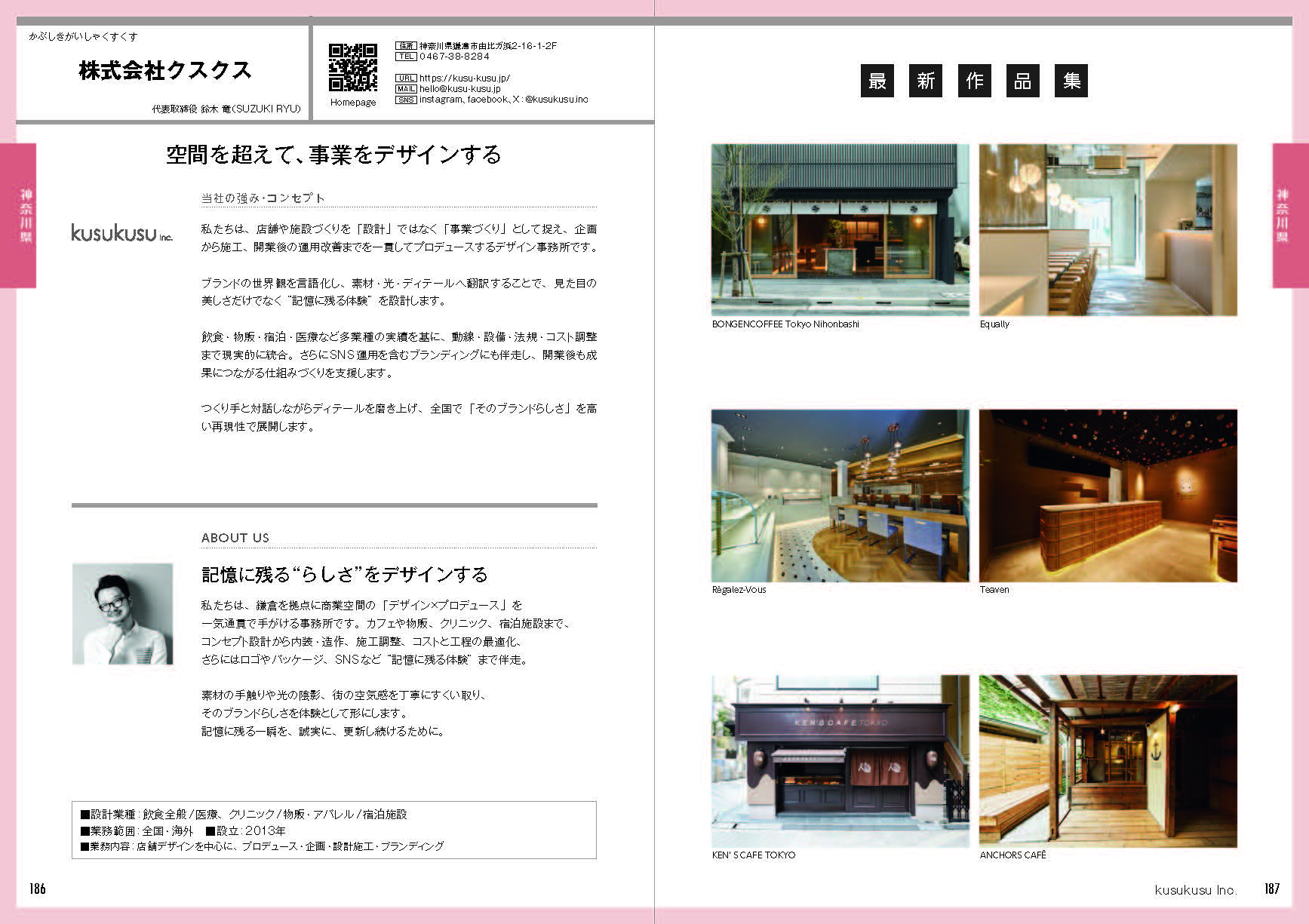The height and width of the screenshot is (924, 1309).
Task: Click the 新 title tile
Action: 926,81
